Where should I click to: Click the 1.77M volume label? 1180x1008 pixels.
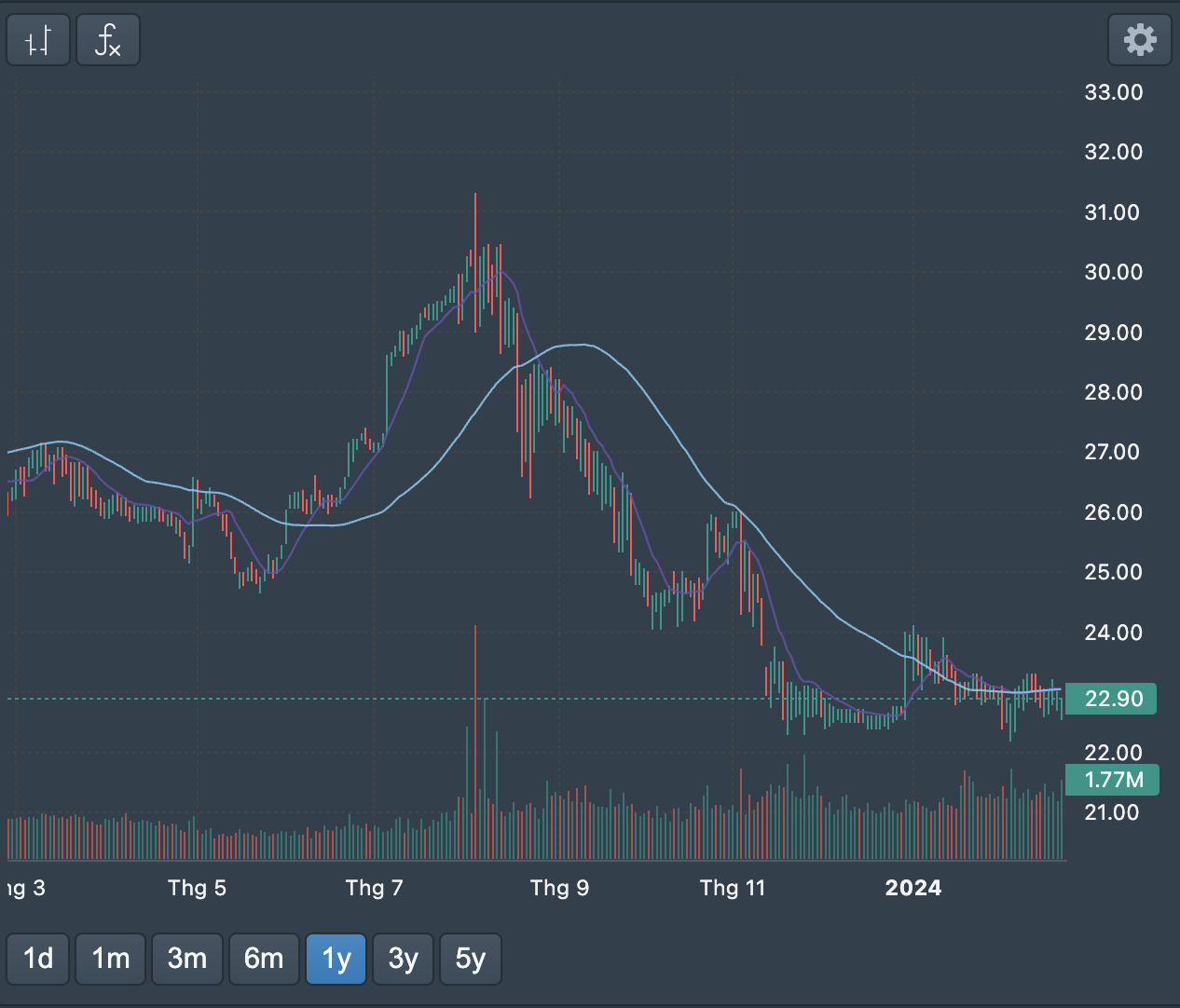[x=1113, y=780]
